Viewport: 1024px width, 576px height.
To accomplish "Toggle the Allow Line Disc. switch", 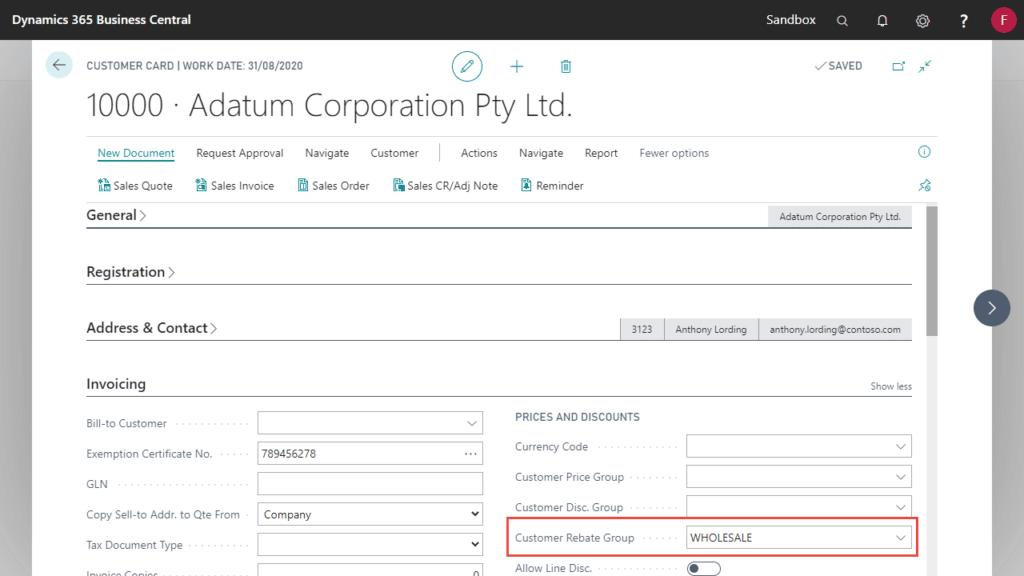I will (x=703, y=568).
